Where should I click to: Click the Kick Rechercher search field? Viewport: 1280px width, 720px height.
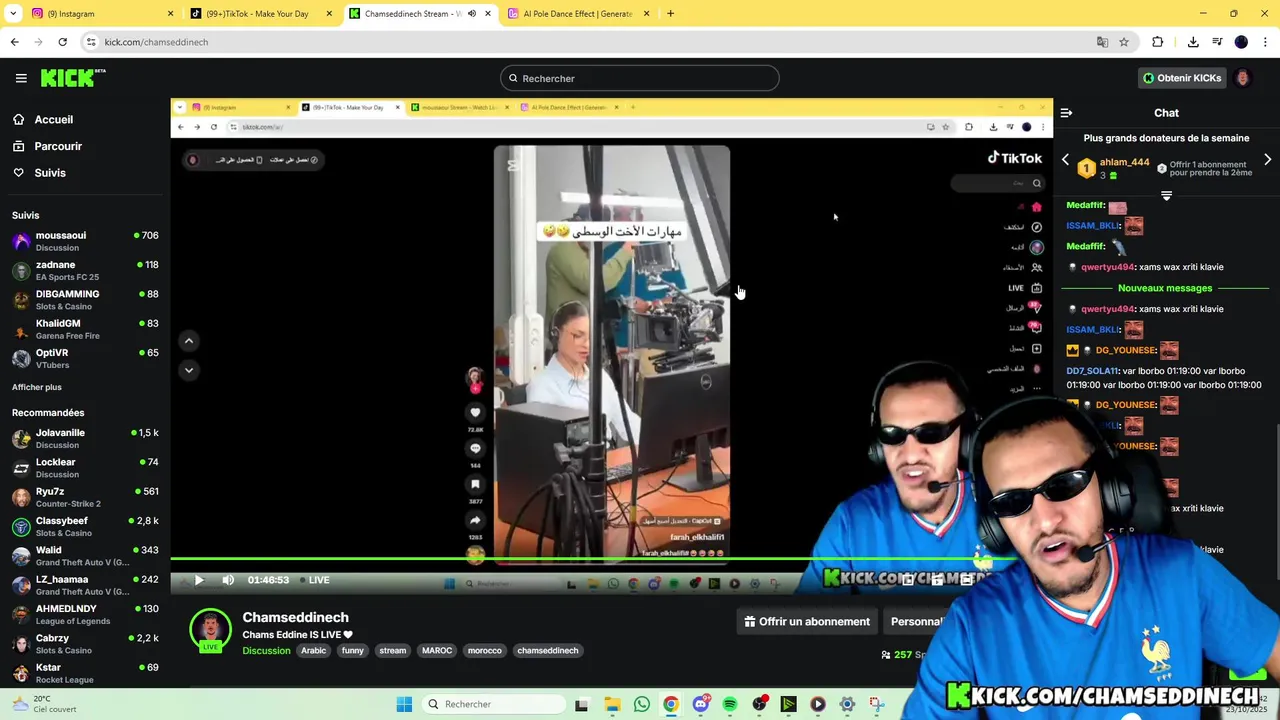tap(640, 78)
